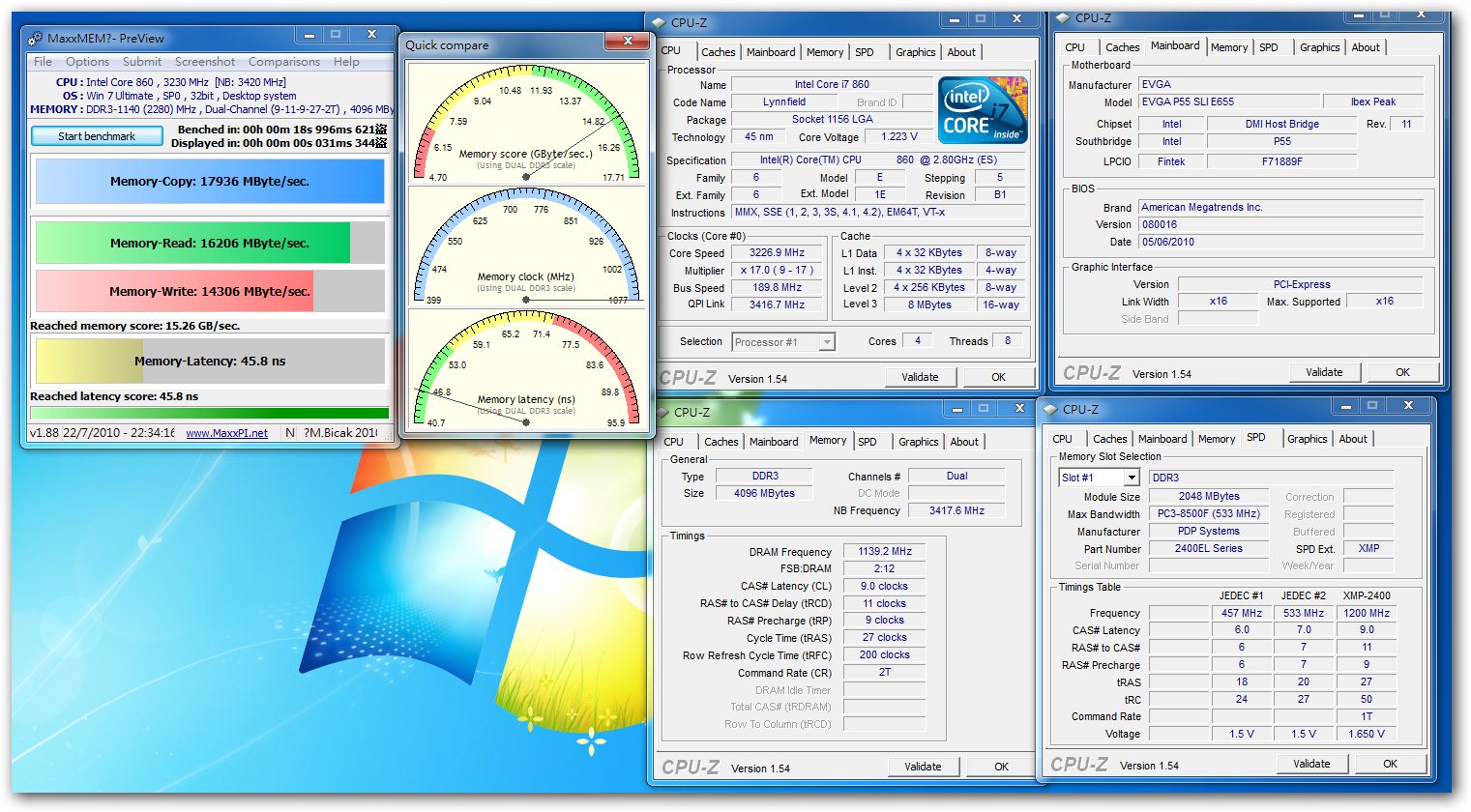This screenshot has height=812, width=1471.
Task: Click the Intel Core i7 logo
Action: [x=982, y=111]
